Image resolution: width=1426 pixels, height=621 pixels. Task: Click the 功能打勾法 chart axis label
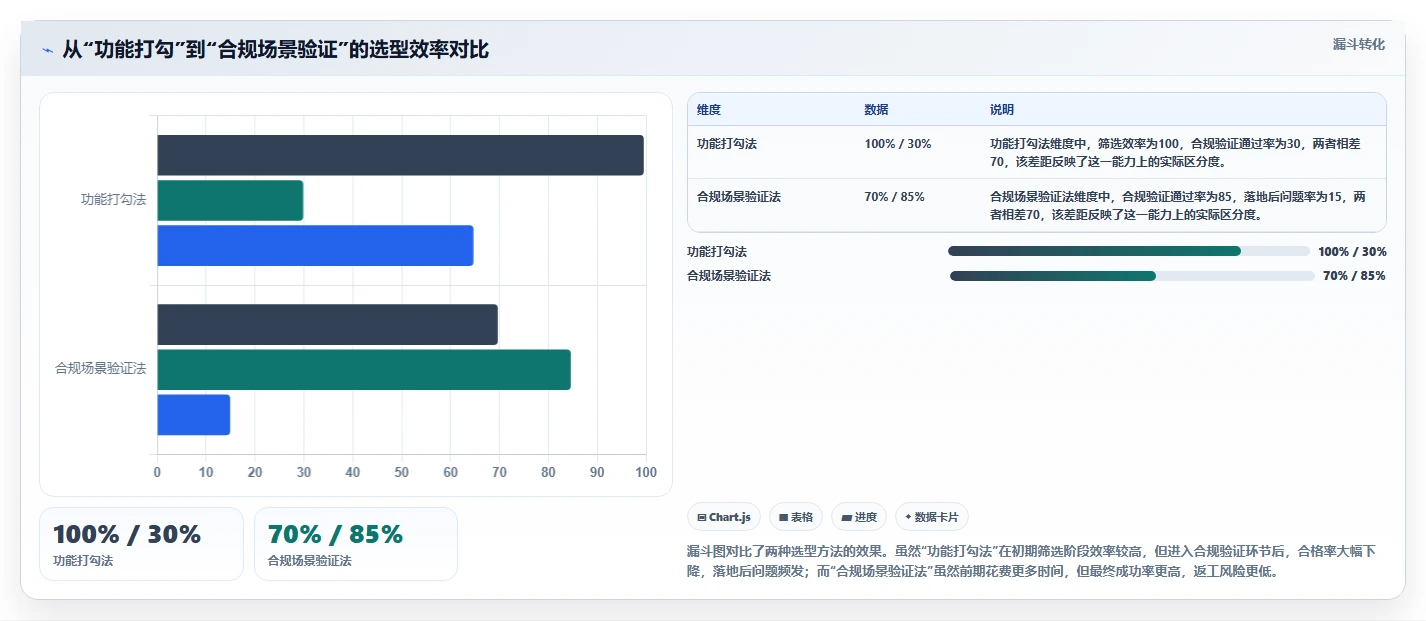[x=113, y=200]
